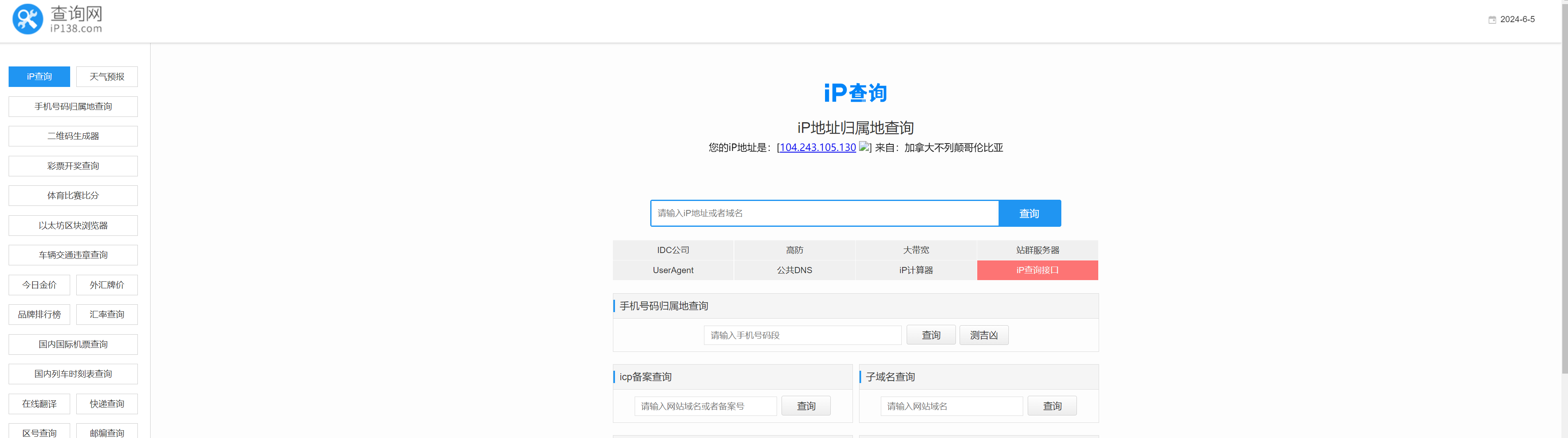Go to 手机号码归属地查询 in the sidebar

click(73, 107)
